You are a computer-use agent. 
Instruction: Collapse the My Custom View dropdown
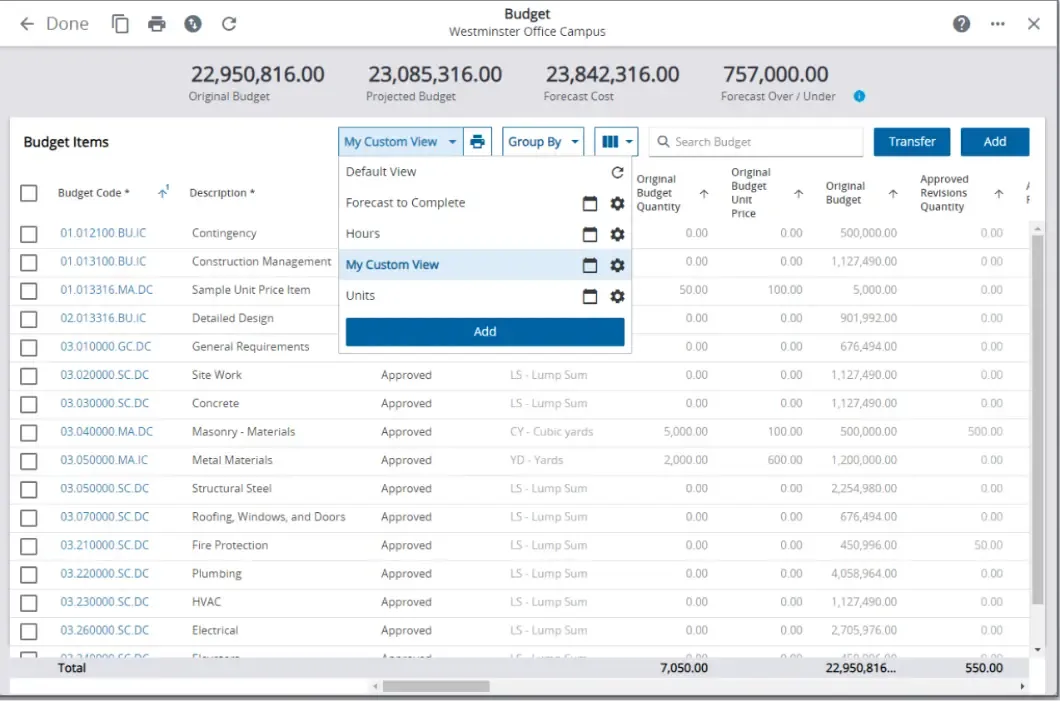click(401, 142)
